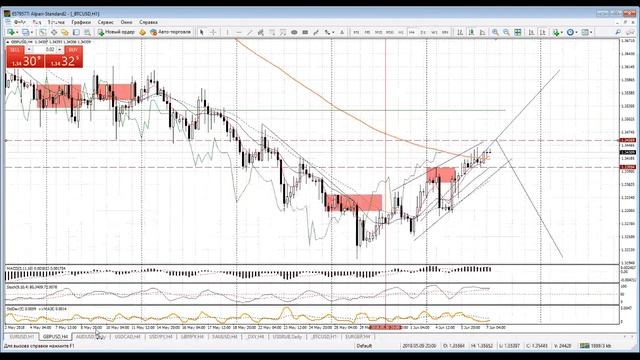640x360 pixels.
Task: Toggle the Data Window crosshair-circle icon
Action: [x=54, y=32]
